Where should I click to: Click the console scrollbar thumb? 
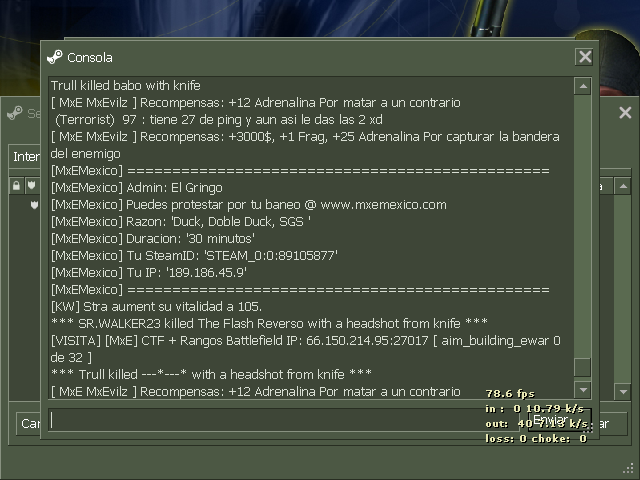[583, 367]
